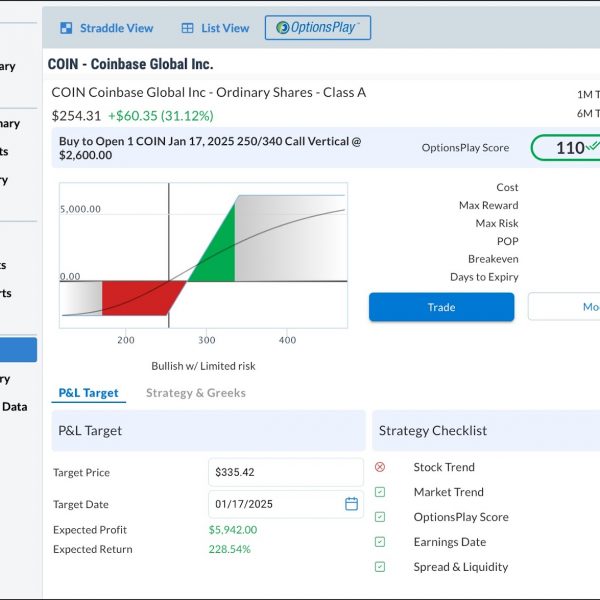Click the Breakeven label
This screenshot has height=600, width=600.
pos(493,259)
